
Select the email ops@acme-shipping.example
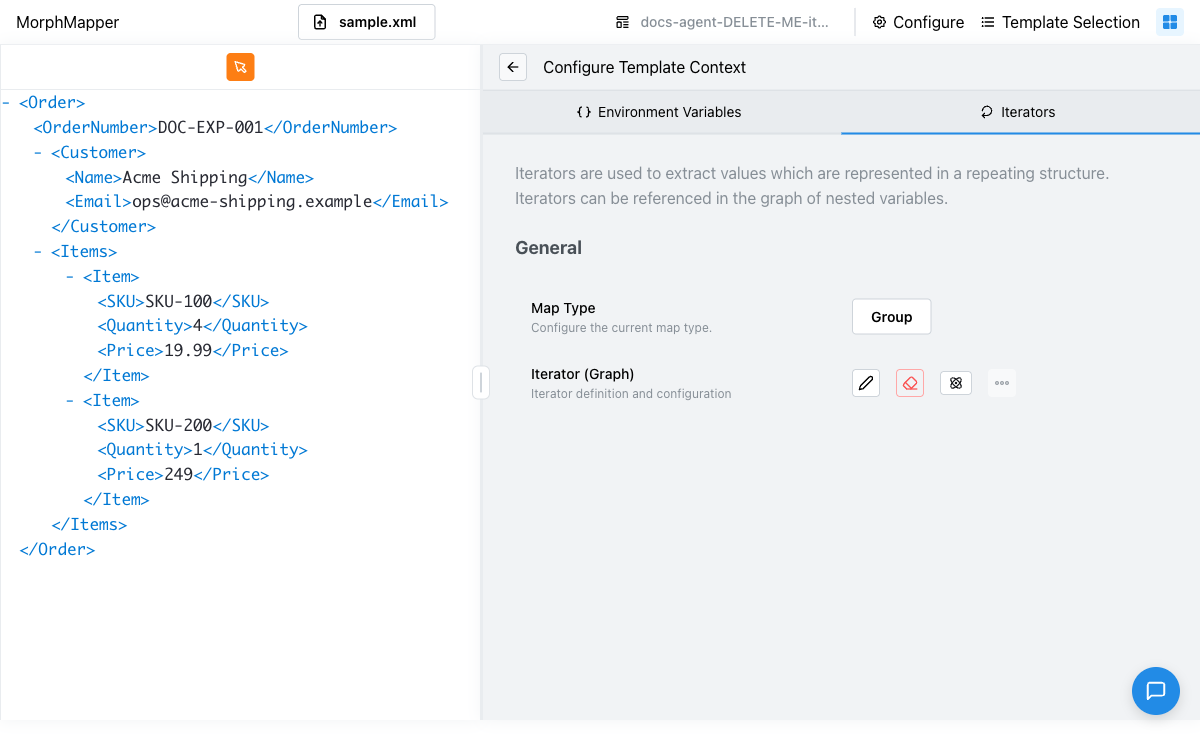[x=253, y=202]
